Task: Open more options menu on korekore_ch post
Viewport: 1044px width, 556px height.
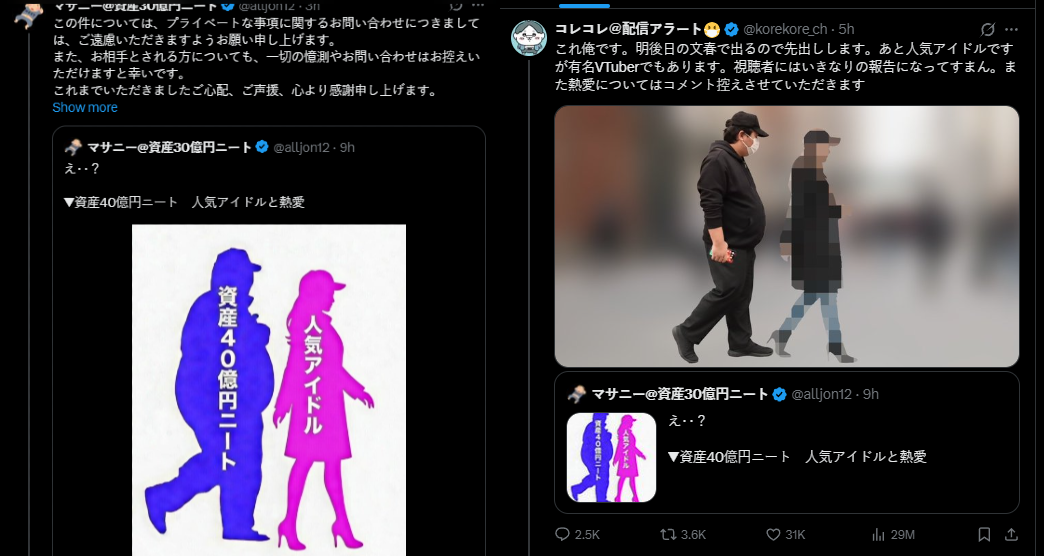Action: 1011,29
